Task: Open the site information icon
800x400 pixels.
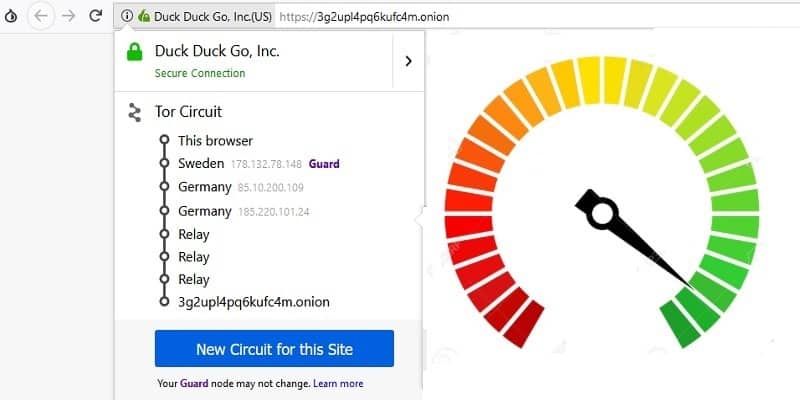Action: click(127, 16)
